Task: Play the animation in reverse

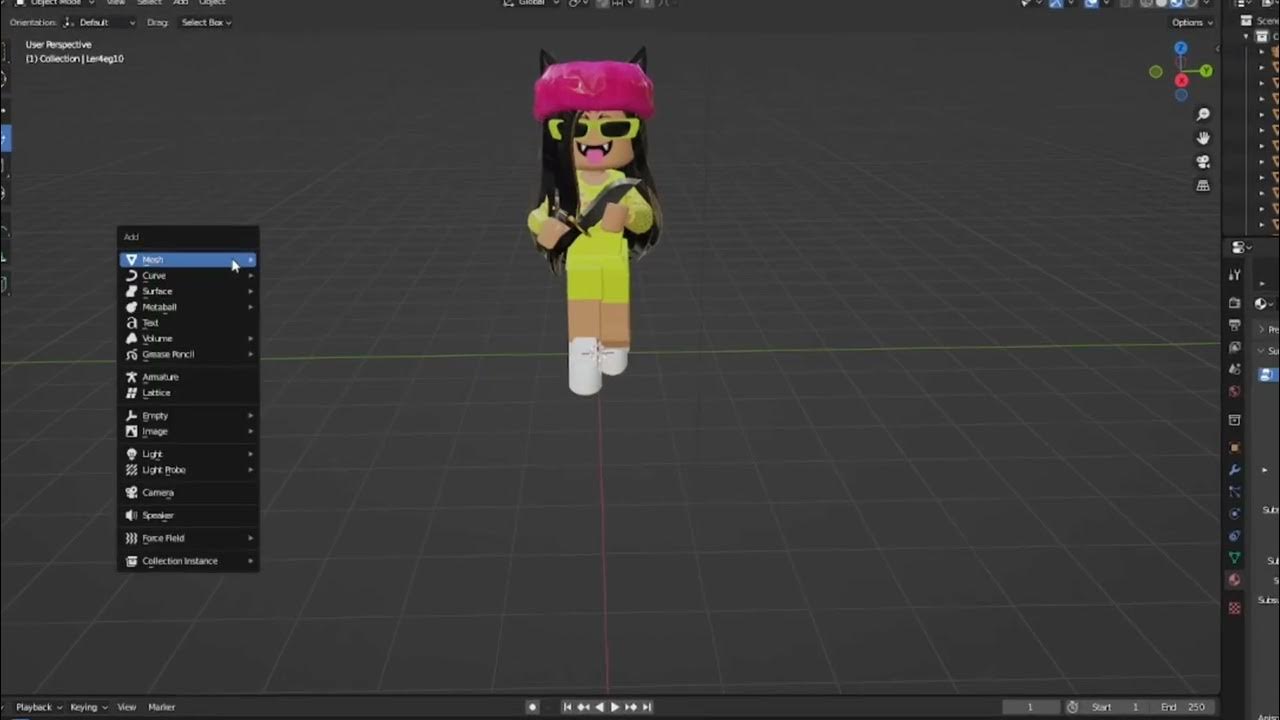Action: coord(600,707)
